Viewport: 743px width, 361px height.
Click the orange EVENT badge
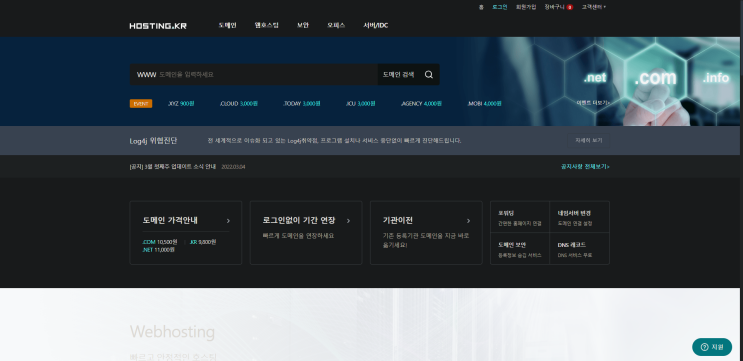(x=141, y=103)
